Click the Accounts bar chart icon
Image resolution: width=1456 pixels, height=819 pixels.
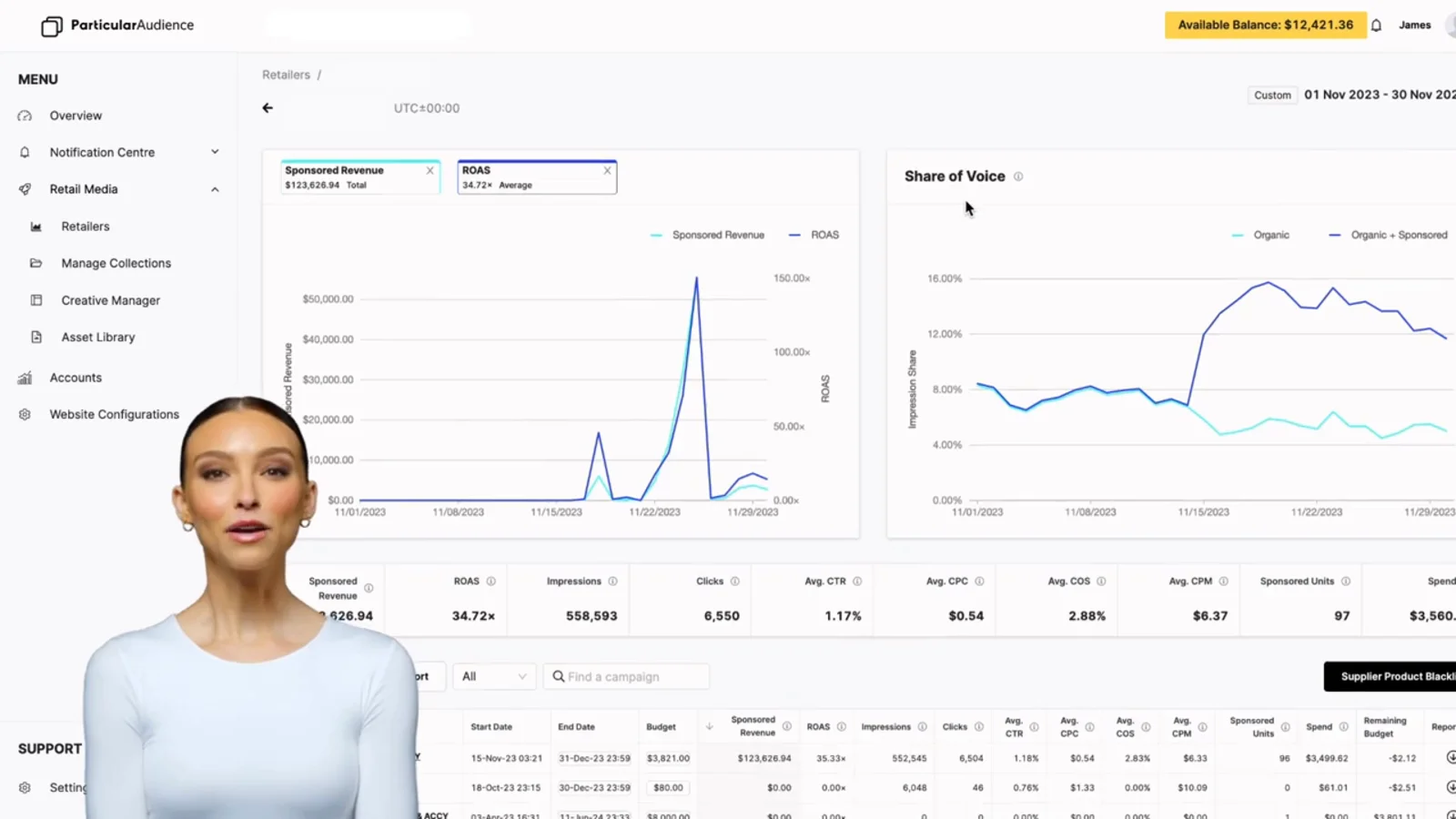click(x=25, y=378)
